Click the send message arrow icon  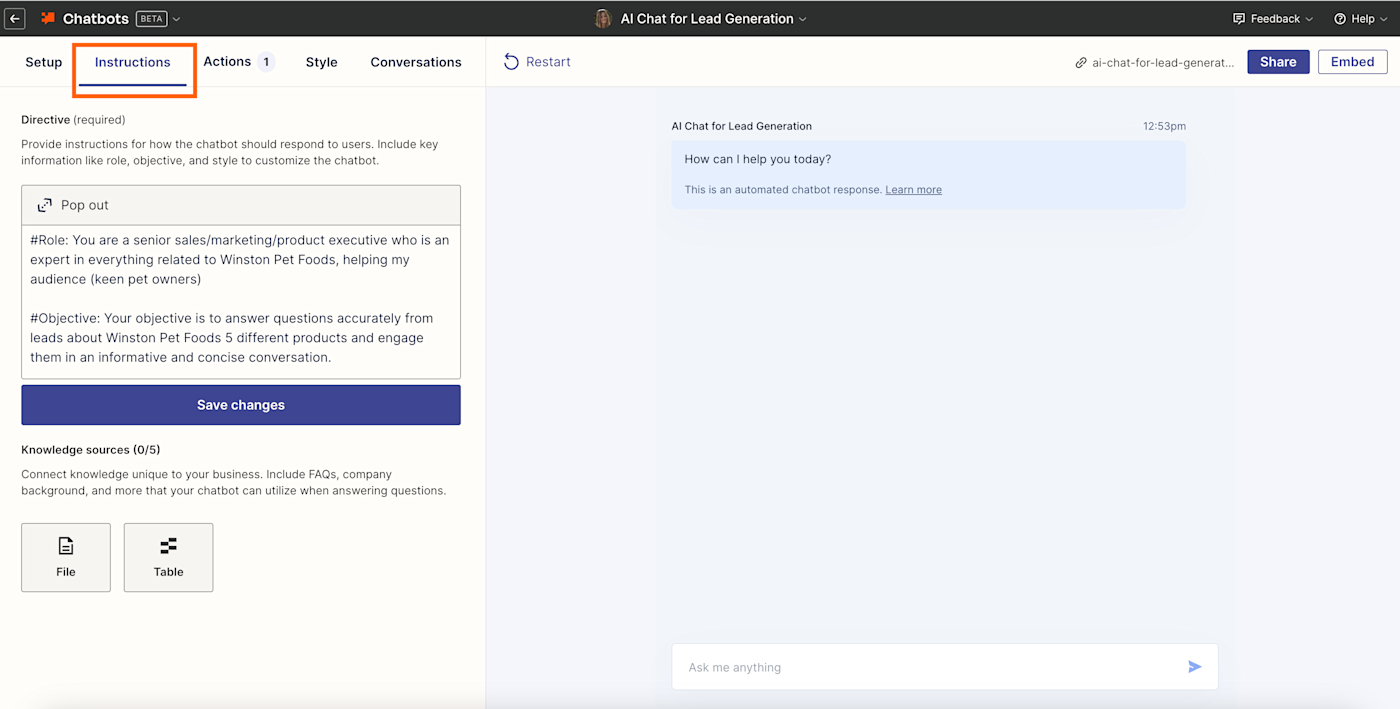pos(1194,667)
